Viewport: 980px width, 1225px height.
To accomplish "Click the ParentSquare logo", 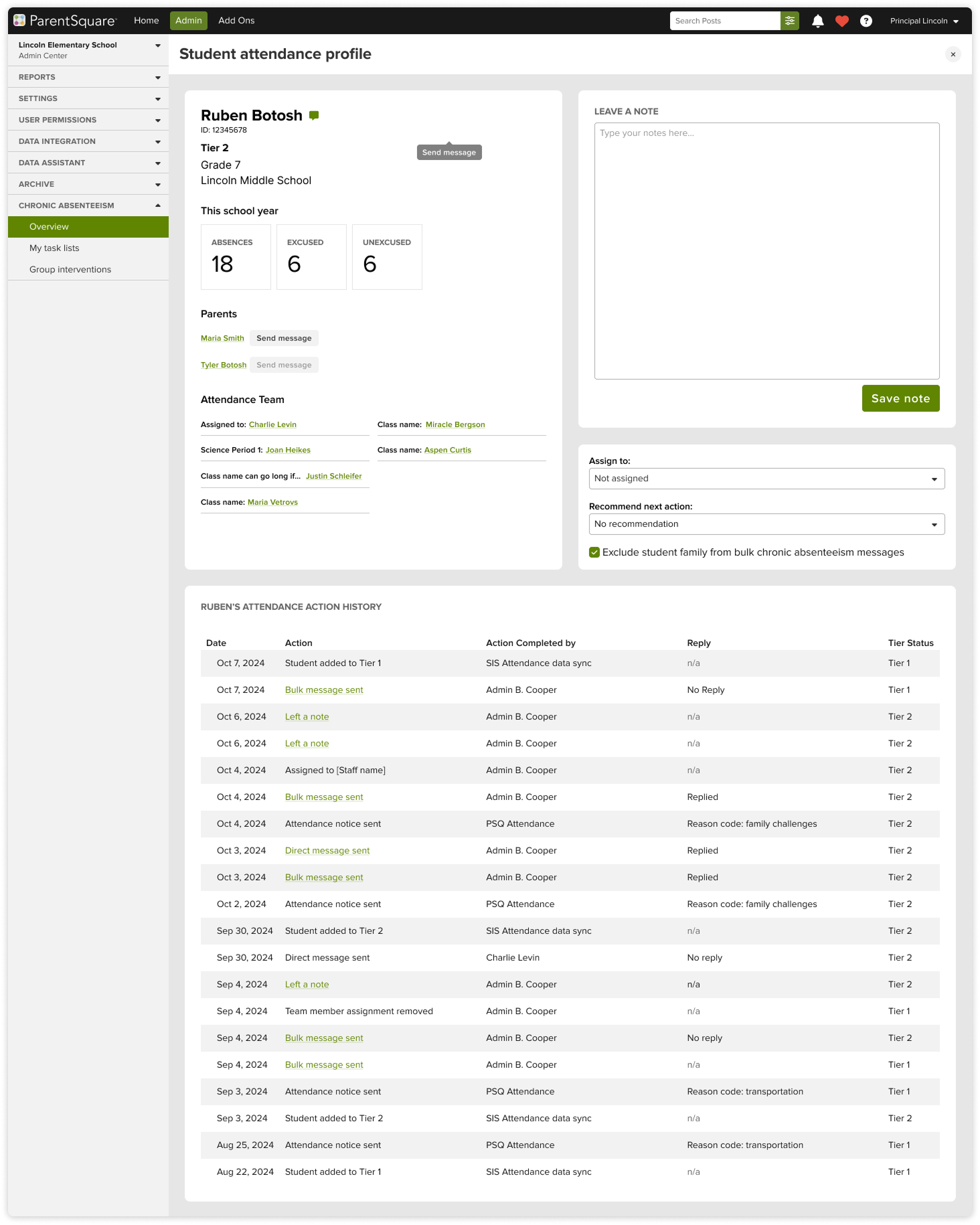I will tap(65, 21).
